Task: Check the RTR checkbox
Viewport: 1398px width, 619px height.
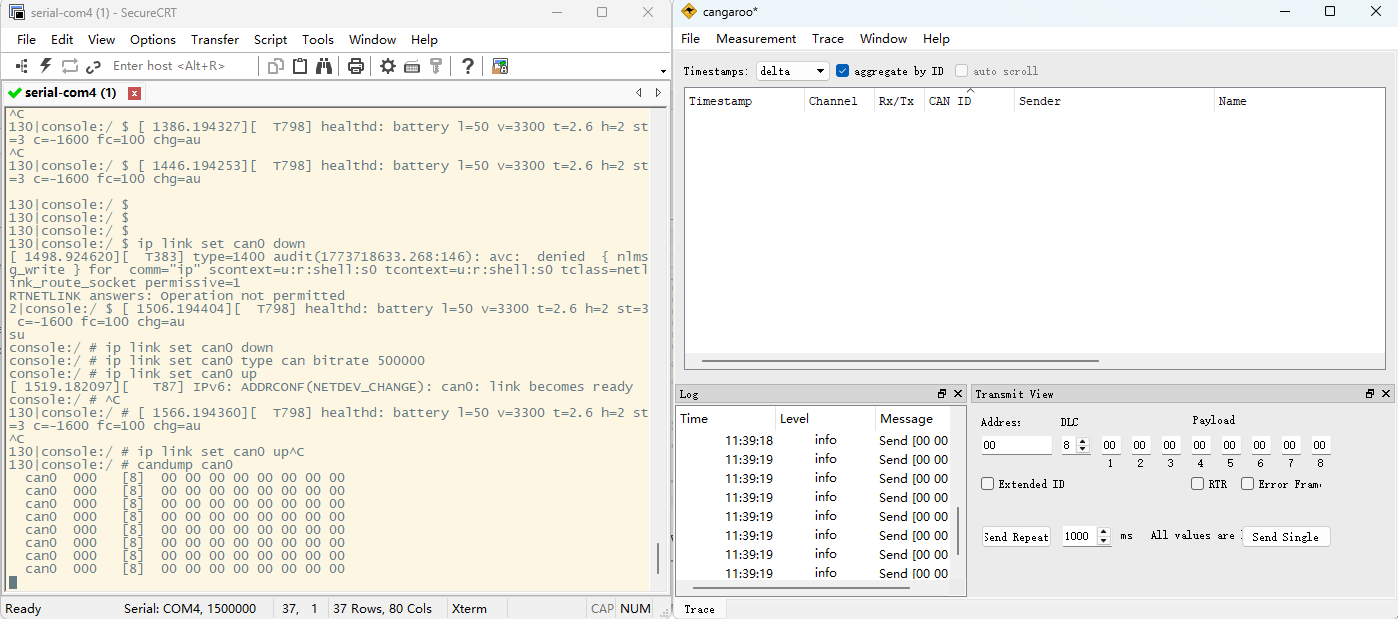Action: [1198, 484]
